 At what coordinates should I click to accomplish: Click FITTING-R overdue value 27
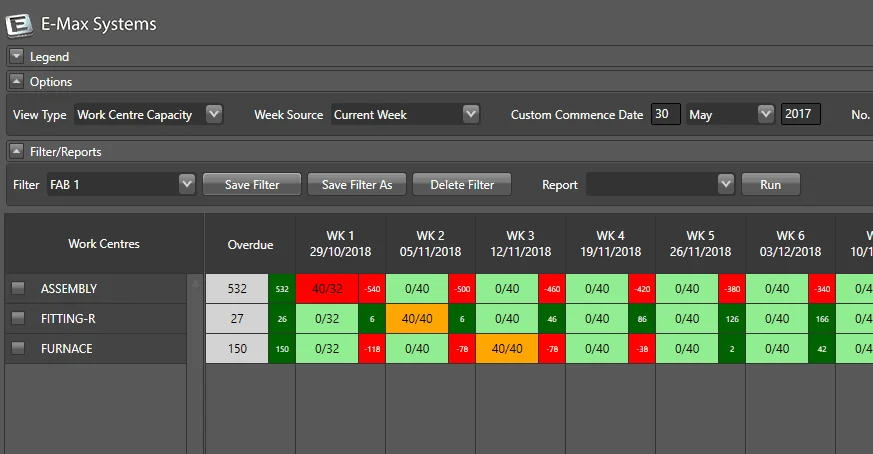pyautogui.click(x=237, y=319)
